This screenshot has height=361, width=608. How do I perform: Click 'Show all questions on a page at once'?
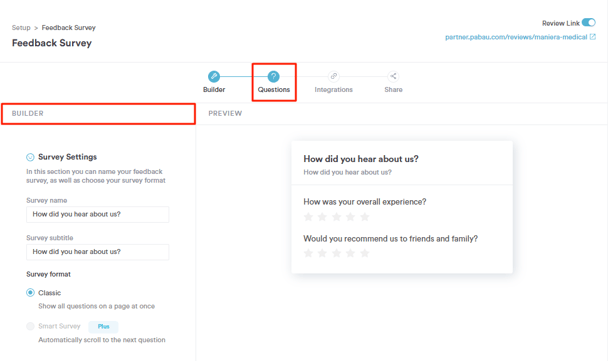click(x=97, y=306)
